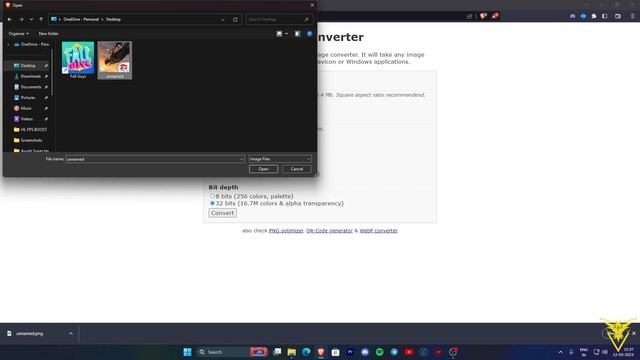640x360 pixels.
Task: Expand OneDrive - Personal tree node
Action: point(8,44)
